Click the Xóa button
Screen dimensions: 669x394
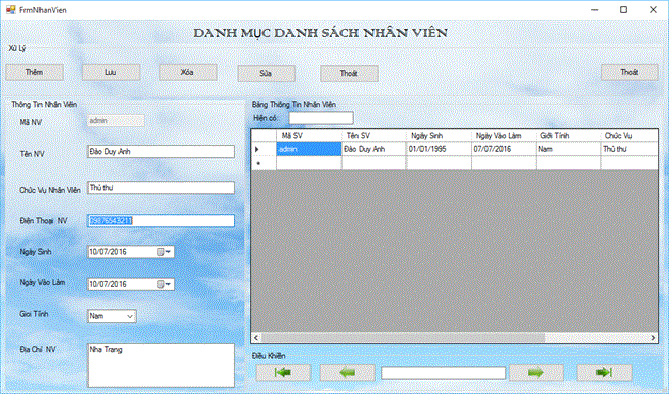coord(188,72)
